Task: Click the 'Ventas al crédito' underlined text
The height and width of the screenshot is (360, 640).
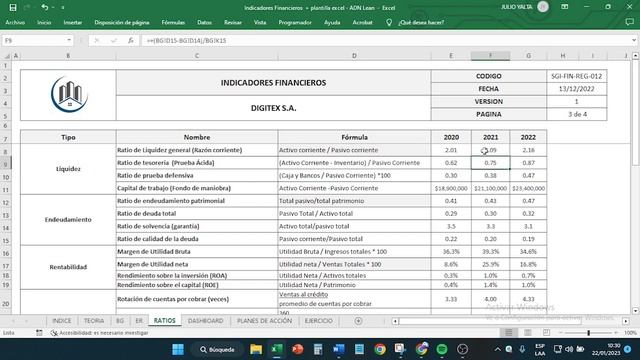Action: [x=303, y=294]
